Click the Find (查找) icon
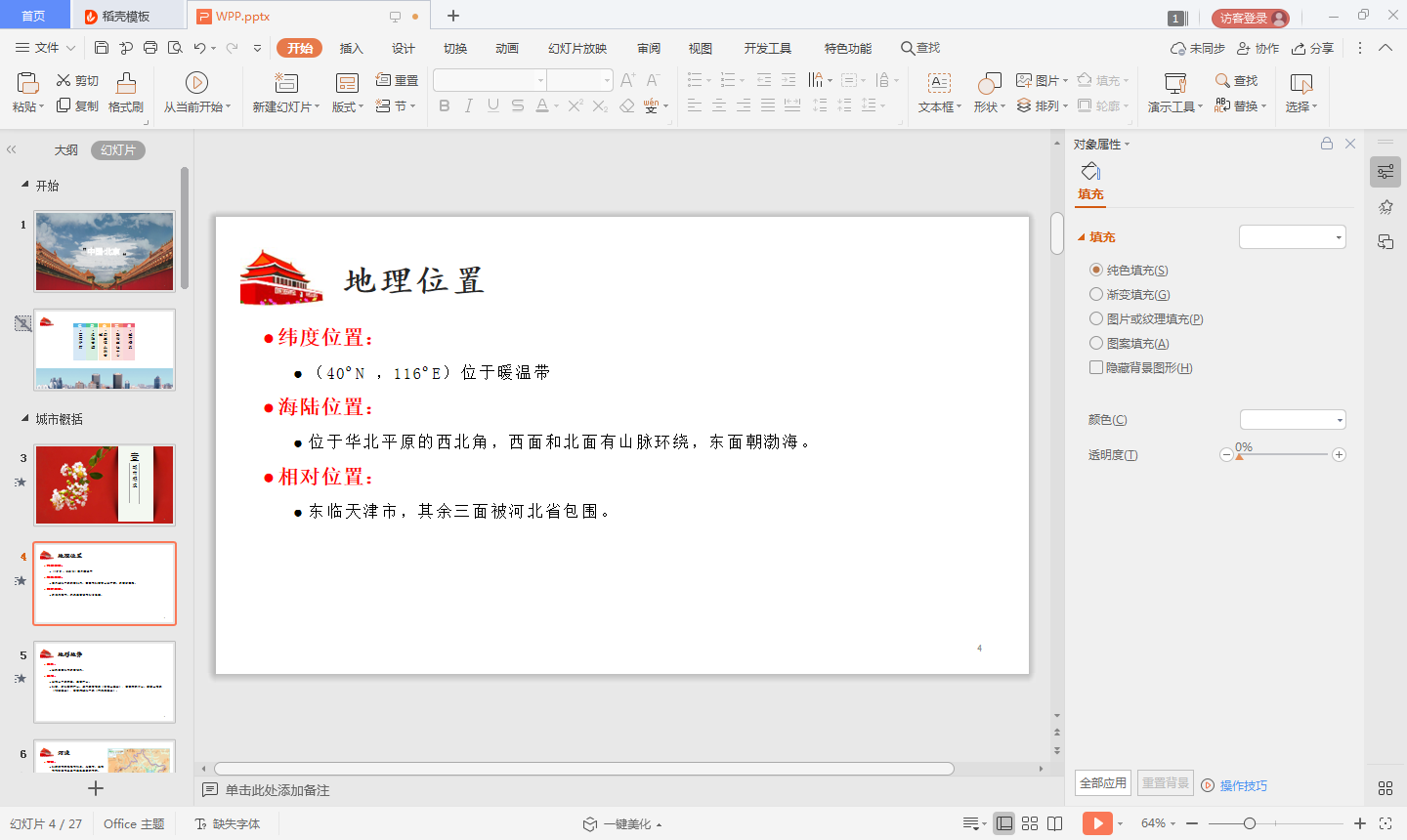 1222,80
